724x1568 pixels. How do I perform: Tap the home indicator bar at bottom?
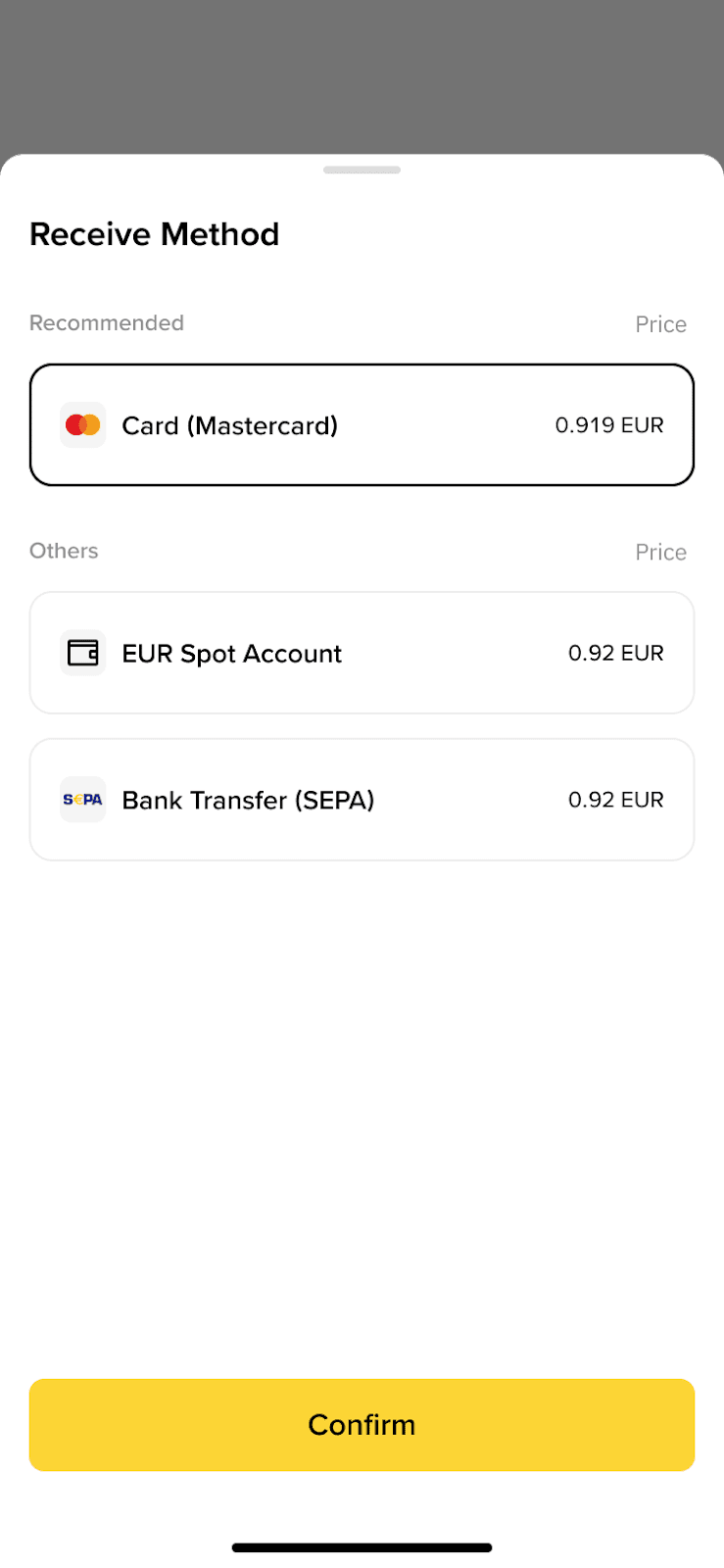click(362, 1548)
